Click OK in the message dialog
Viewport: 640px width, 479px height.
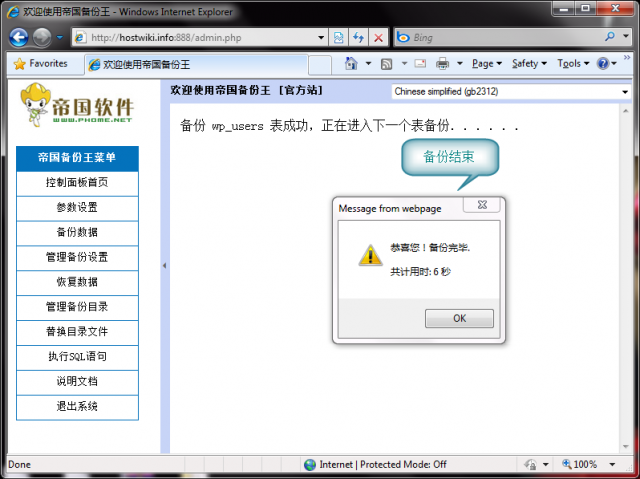pyautogui.click(x=459, y=318)
